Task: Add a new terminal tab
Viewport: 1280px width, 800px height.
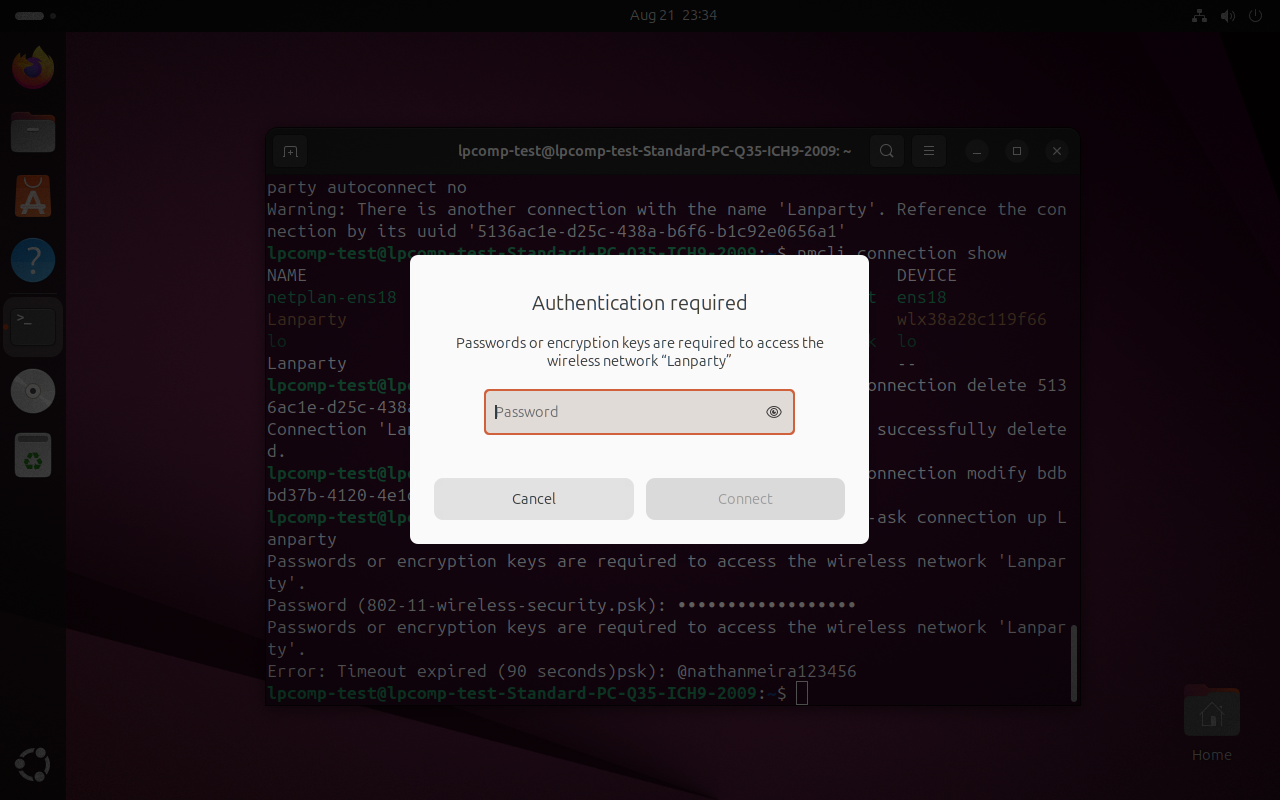Action: coord(290,151)
